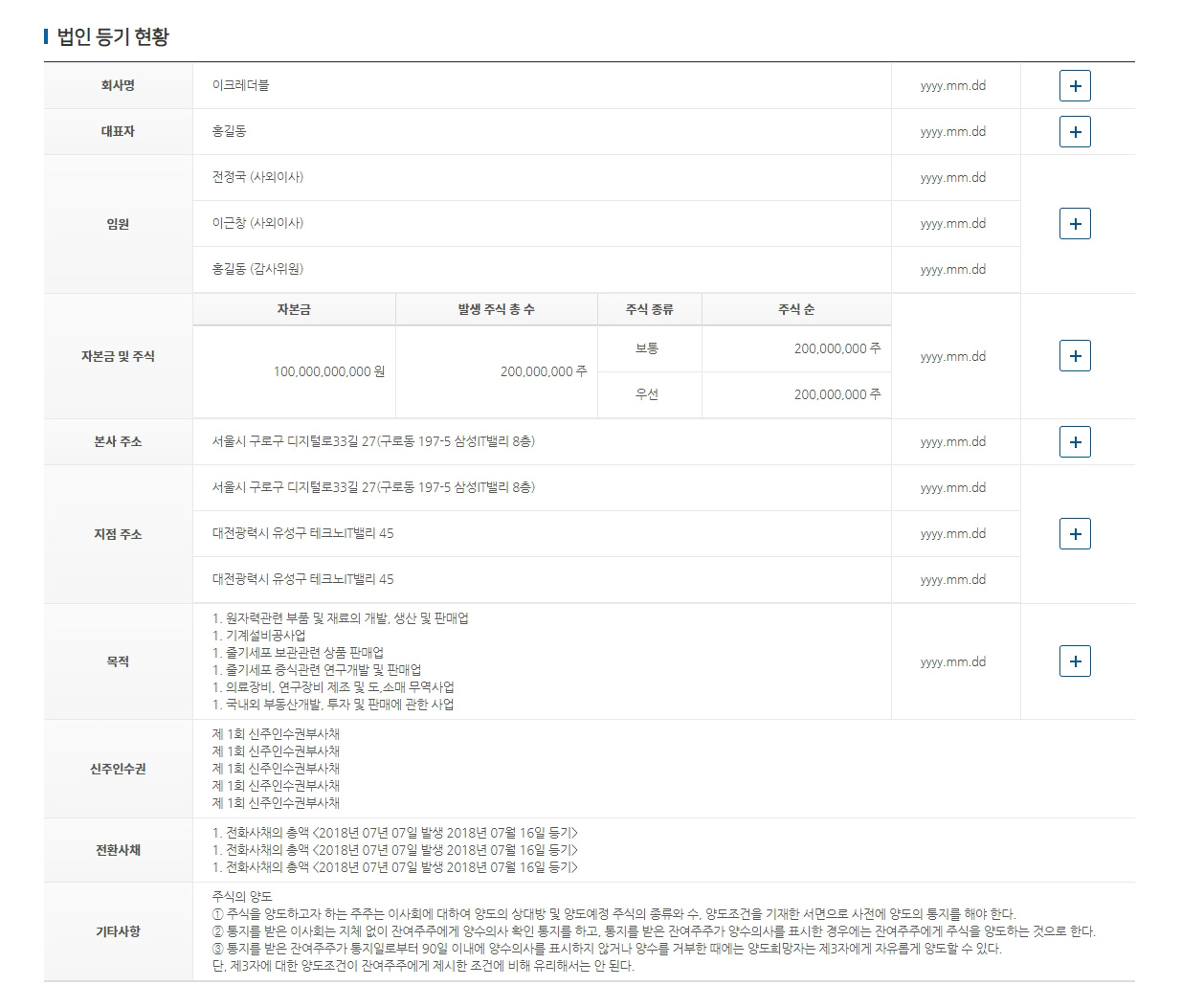Expand the 대표자 row details
Image resolution: width=1182 pixels, height=1008 pixels.
click(1075, 131)
